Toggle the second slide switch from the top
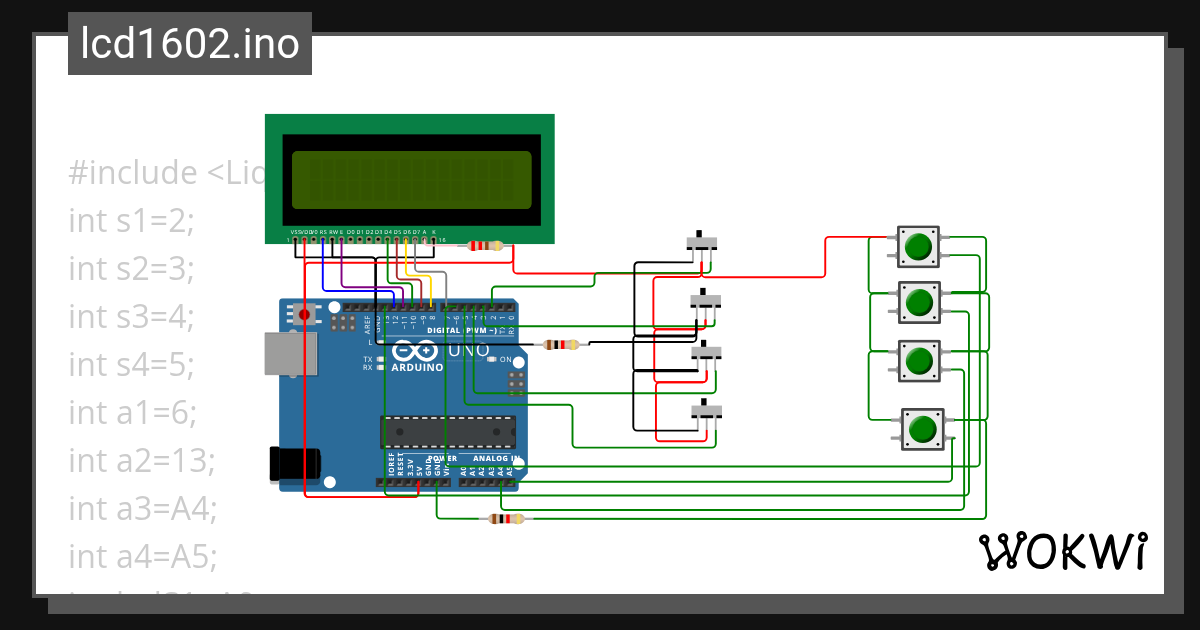Viewport: 1200px width, 630px height. pyautogui.click(x=705, y=299)
